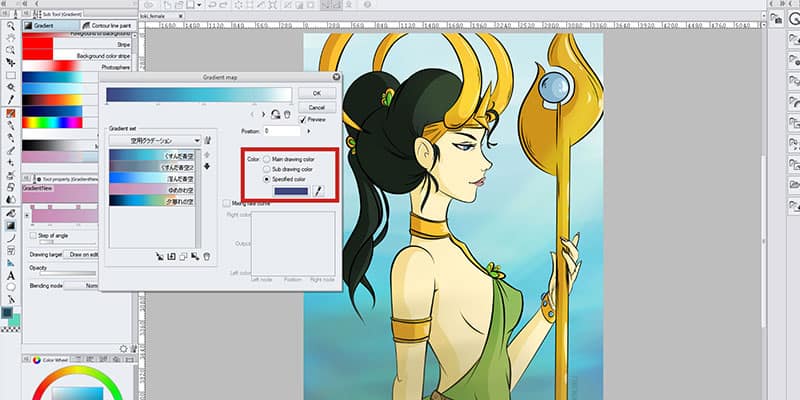The height and width of the screenshot is (400, 800).
Task: Click Position input field
Action: (282, 131)
